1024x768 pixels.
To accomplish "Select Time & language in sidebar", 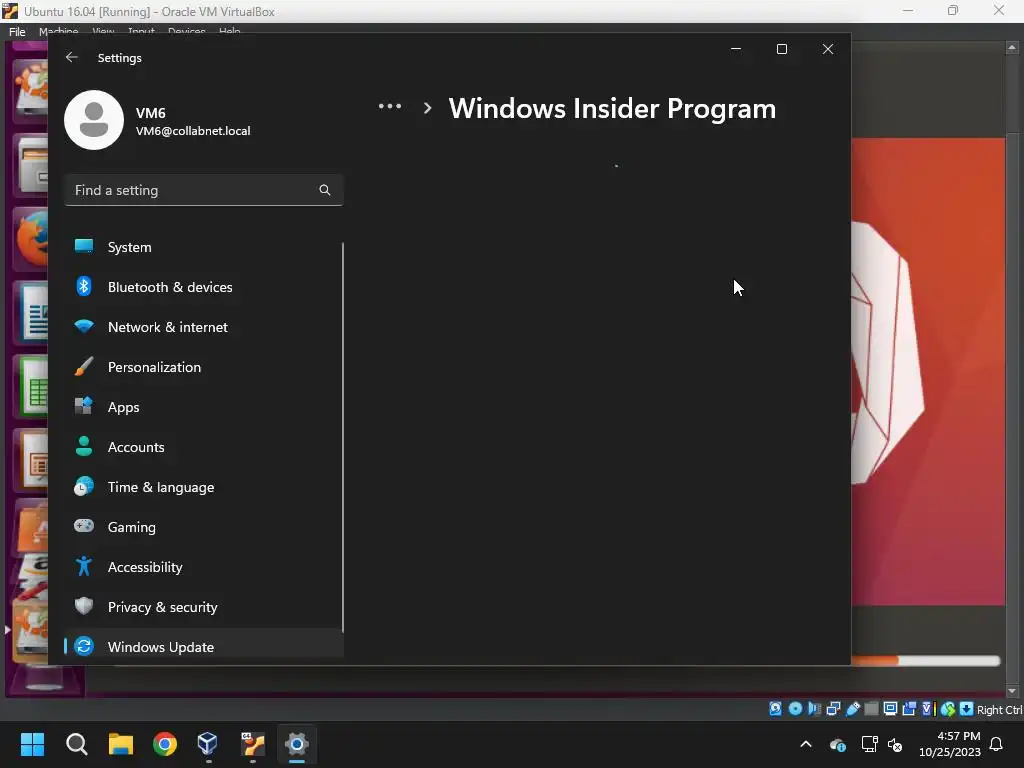I will click(204, 487).
